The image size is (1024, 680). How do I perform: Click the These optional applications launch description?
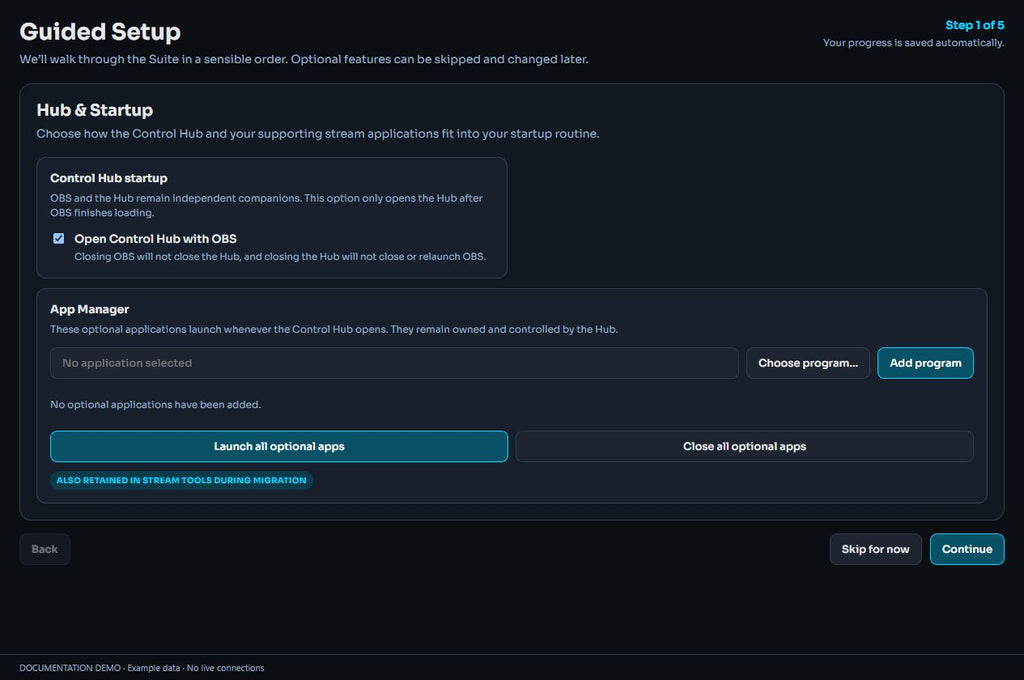click(x=334, y=329)
